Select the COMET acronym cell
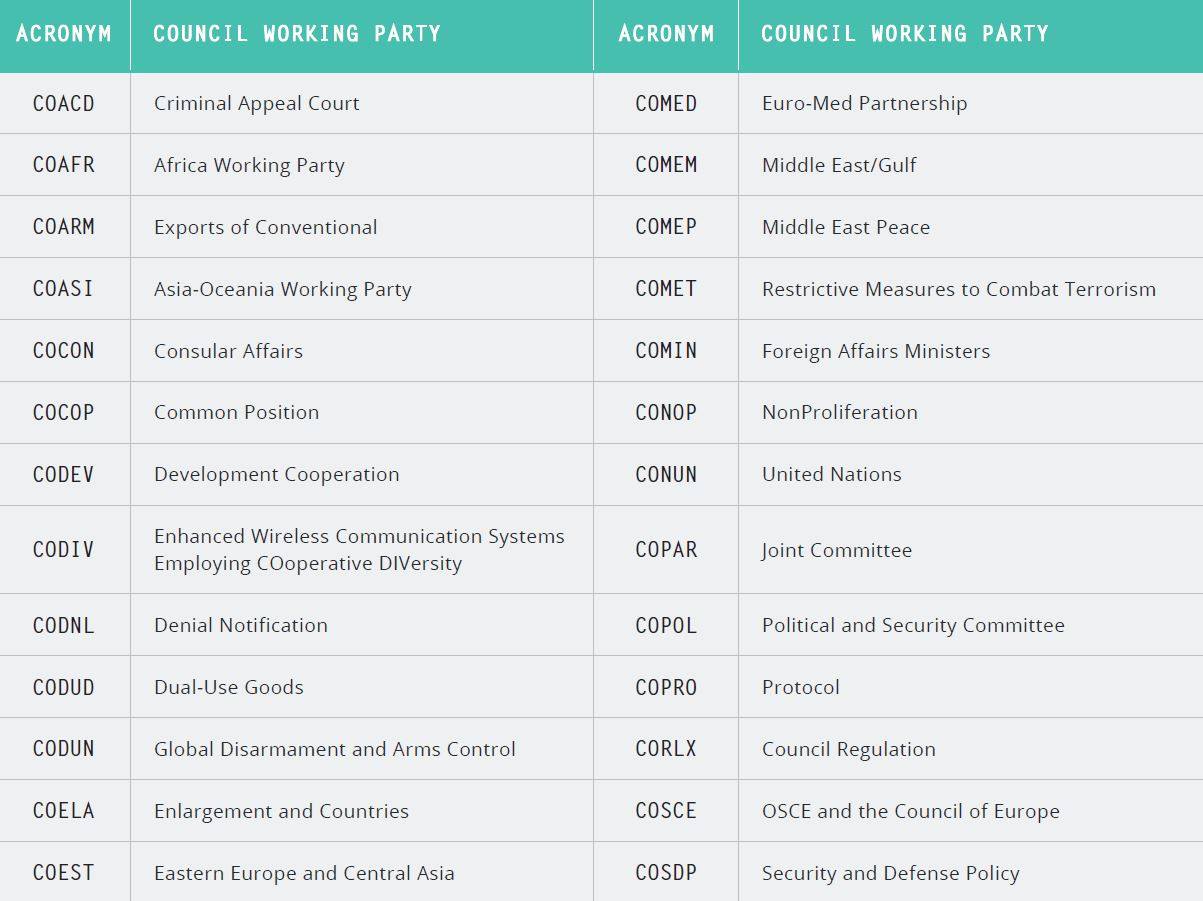The height and width of the screenshot is (901, 1203). point(666,289)
